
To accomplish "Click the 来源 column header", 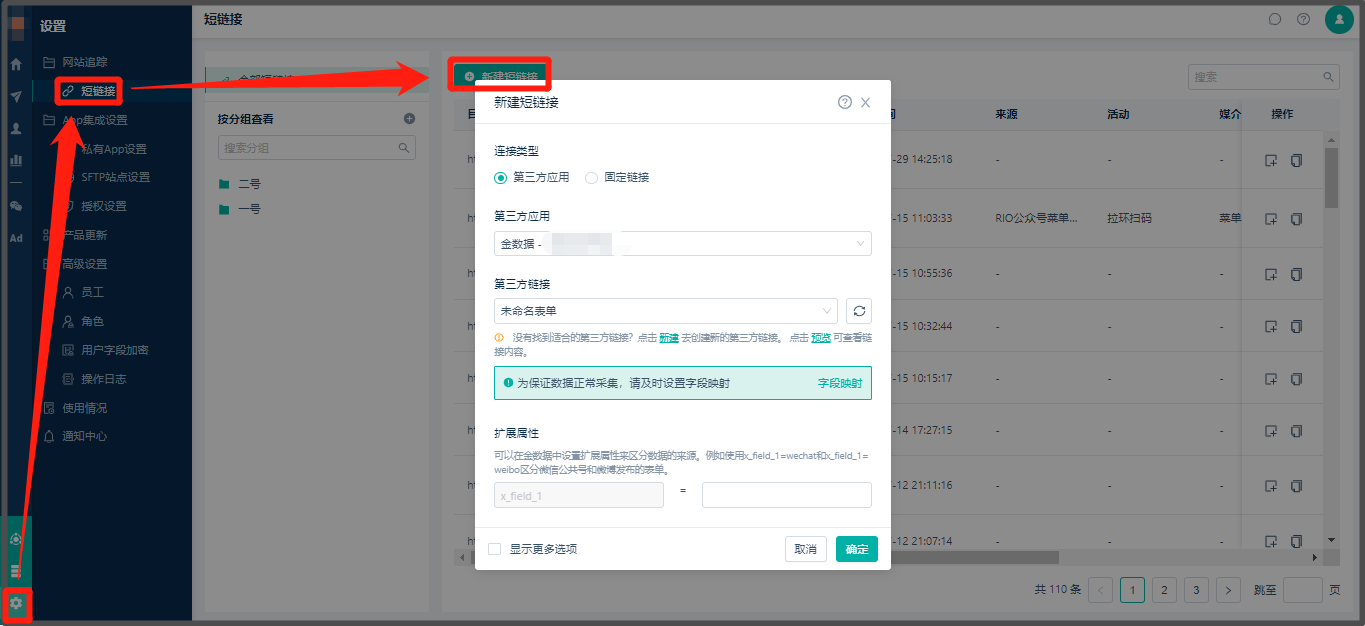I will click(1006, 114).
